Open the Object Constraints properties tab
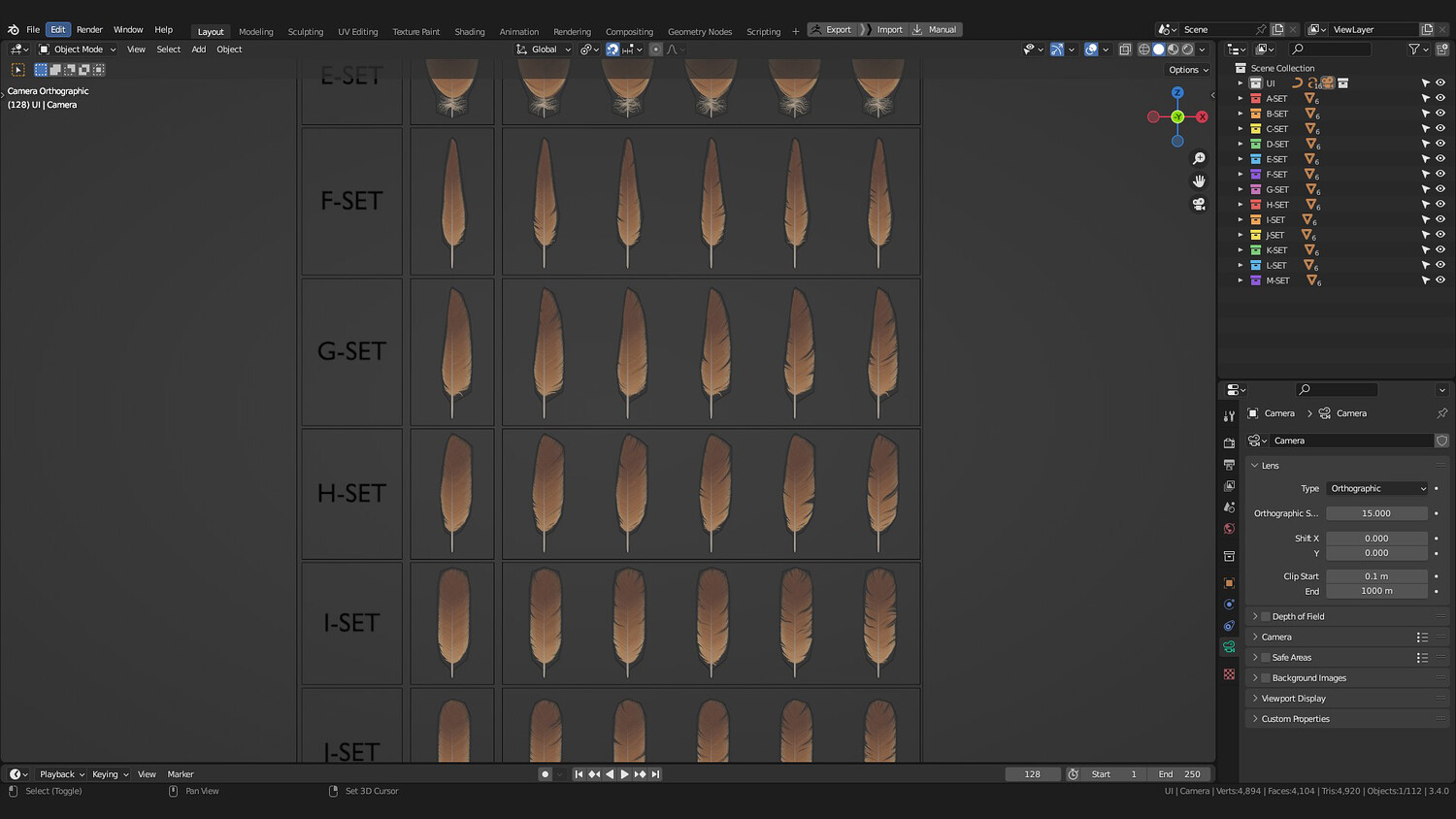 click(1229, 626)
